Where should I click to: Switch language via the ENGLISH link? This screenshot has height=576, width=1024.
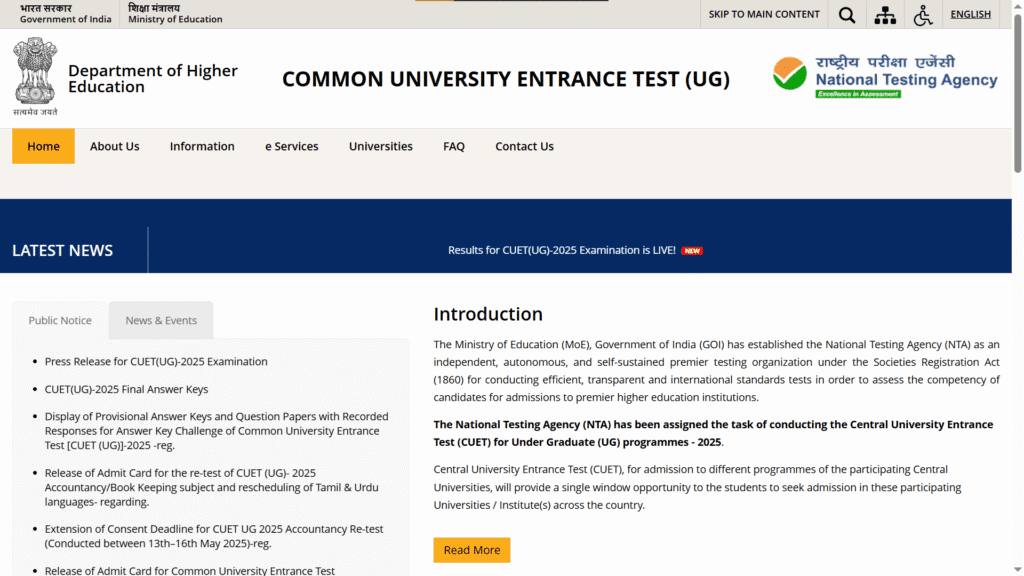click(x=970, y=14)
